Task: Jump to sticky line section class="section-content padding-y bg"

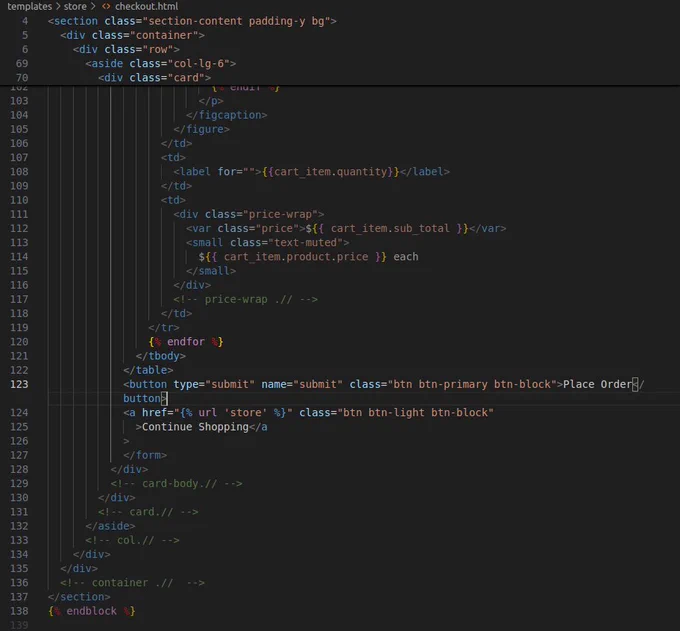Action: pyautogui.click(x=192, y=21)
